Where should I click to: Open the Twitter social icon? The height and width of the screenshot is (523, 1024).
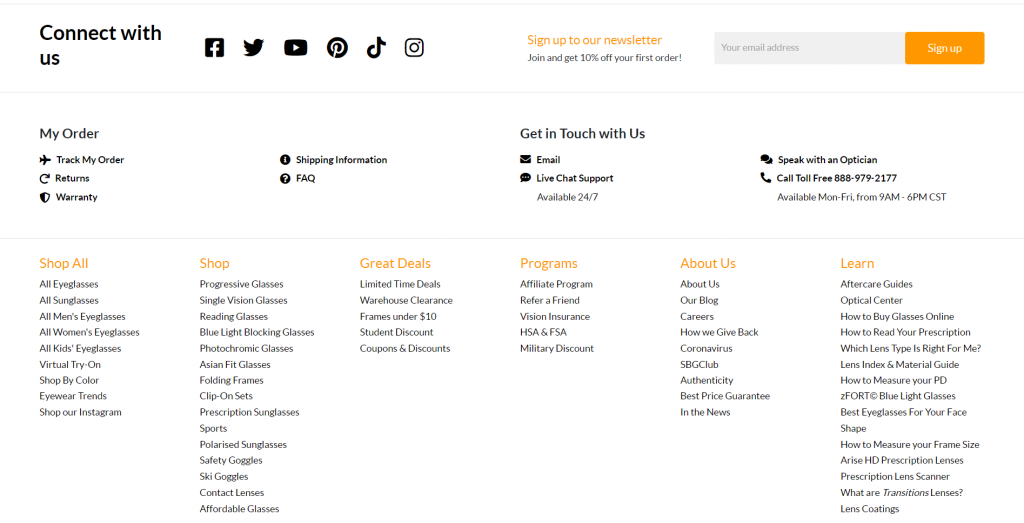point(253,48)
